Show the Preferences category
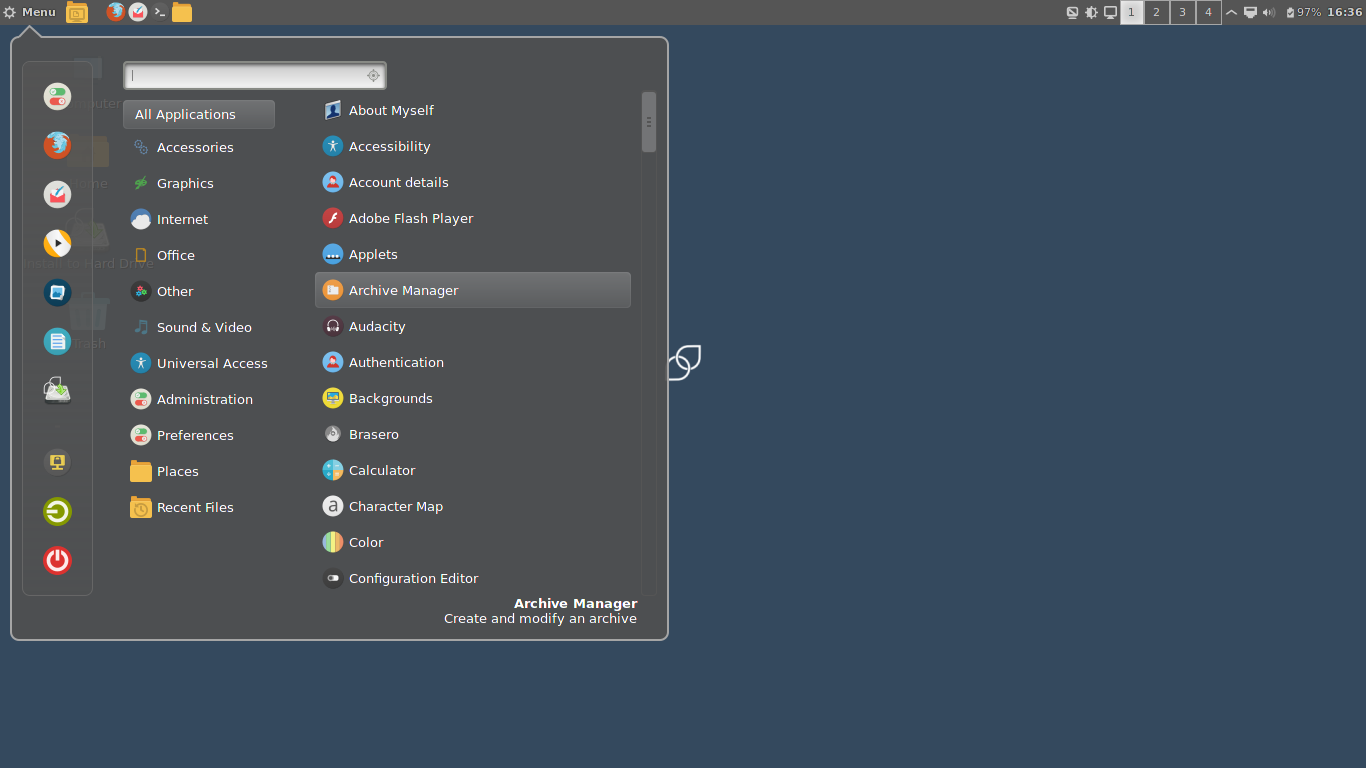Image resolution: width=1366 pixels, height=768 pixels. [x=199, y=435]
